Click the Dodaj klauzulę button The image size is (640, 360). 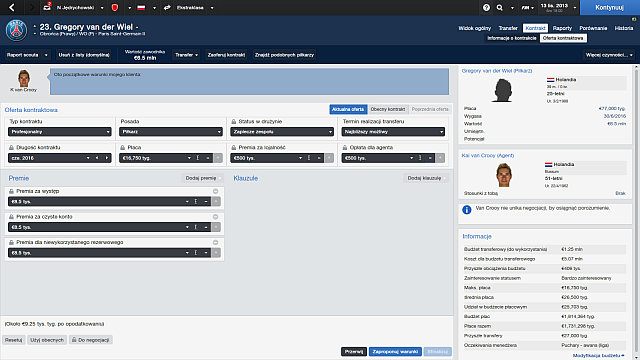(424, 178)
